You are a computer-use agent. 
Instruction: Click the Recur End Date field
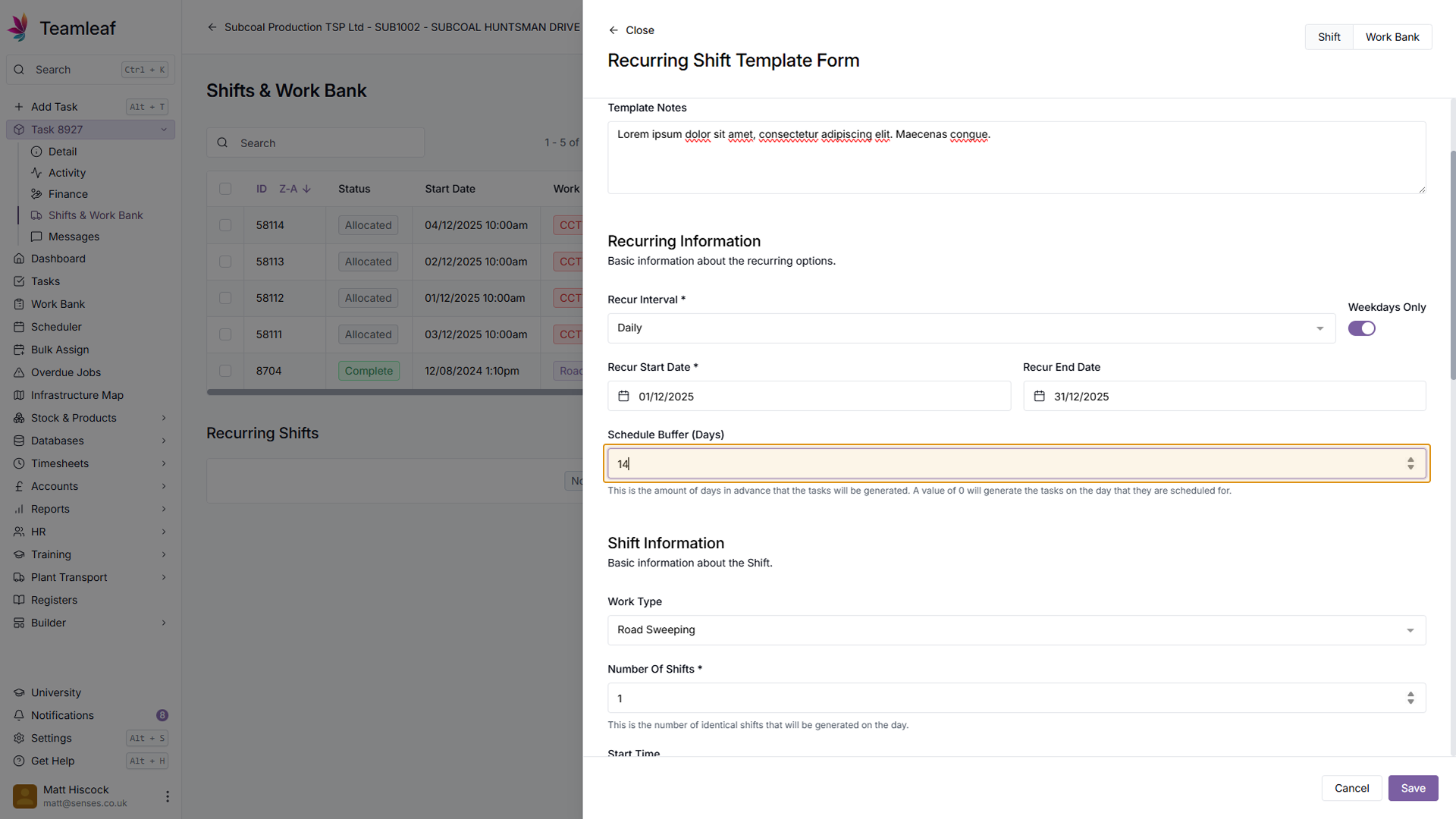click(1224, 397)
